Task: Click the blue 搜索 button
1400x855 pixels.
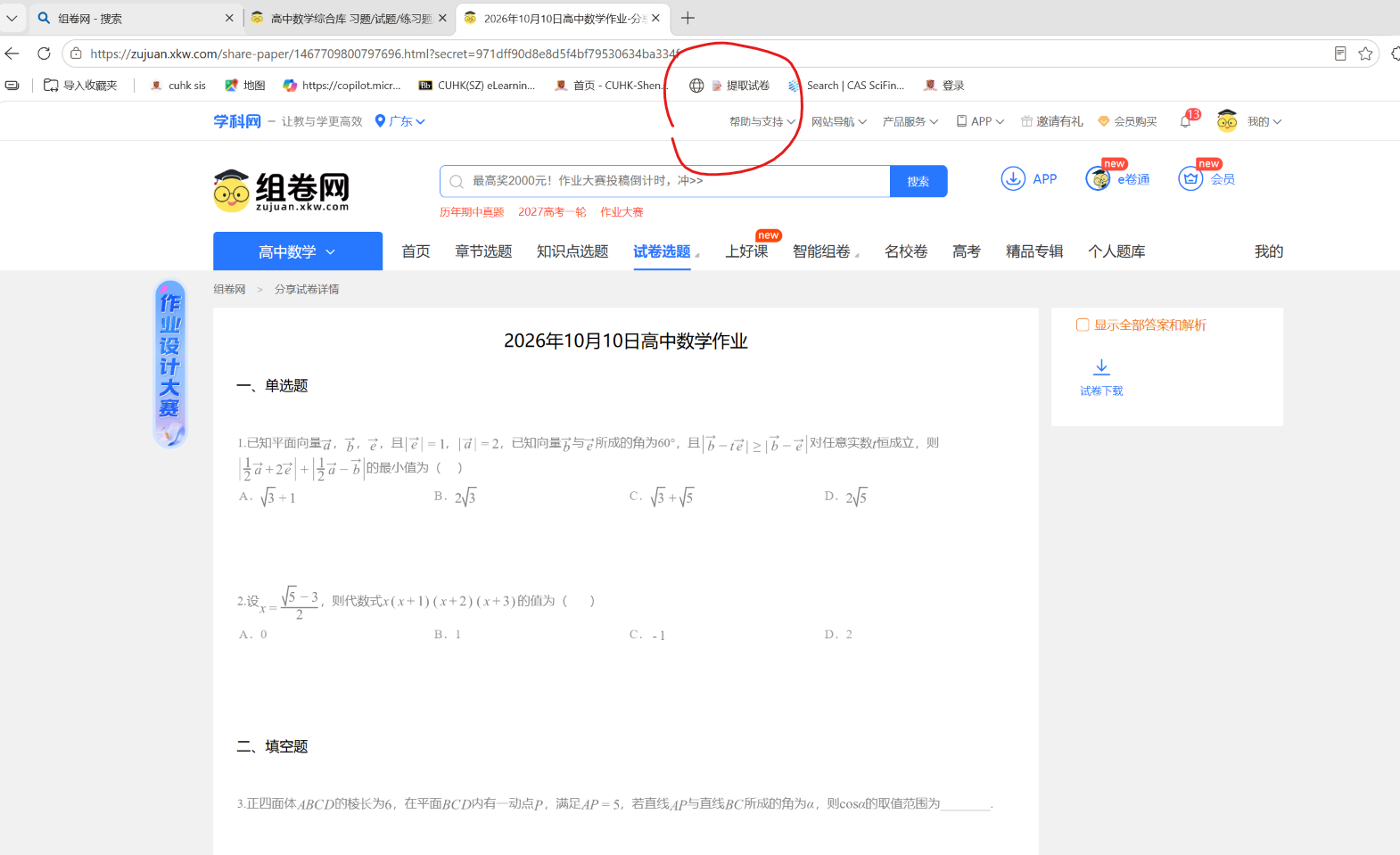Action: [918, 181]
